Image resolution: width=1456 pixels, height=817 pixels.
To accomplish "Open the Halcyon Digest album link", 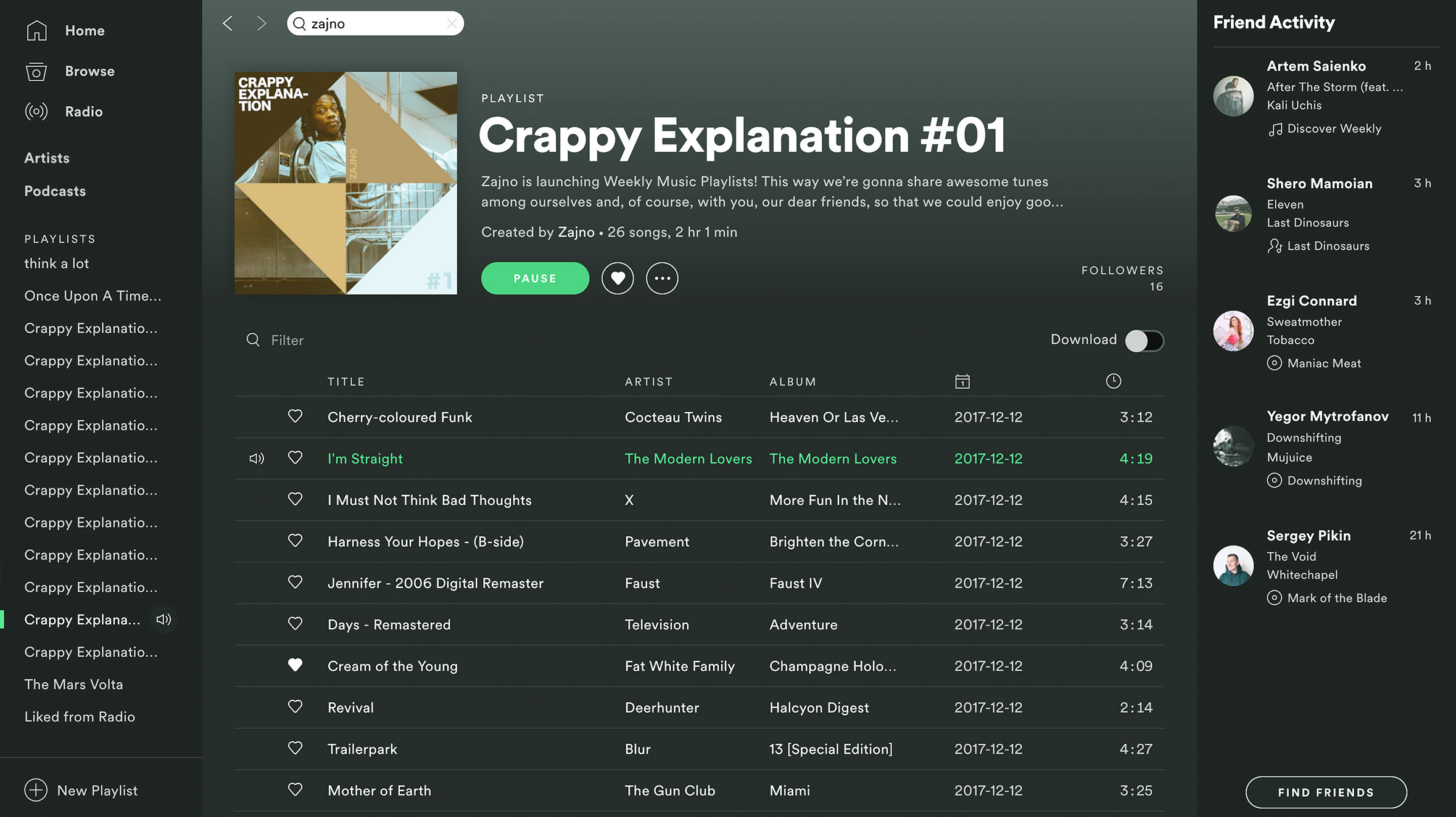I will point(819,708).
